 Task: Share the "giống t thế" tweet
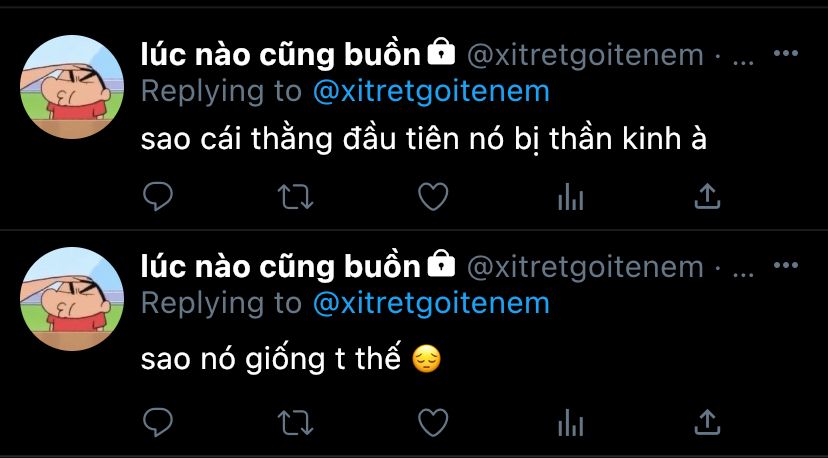click(x=707, y=422)
